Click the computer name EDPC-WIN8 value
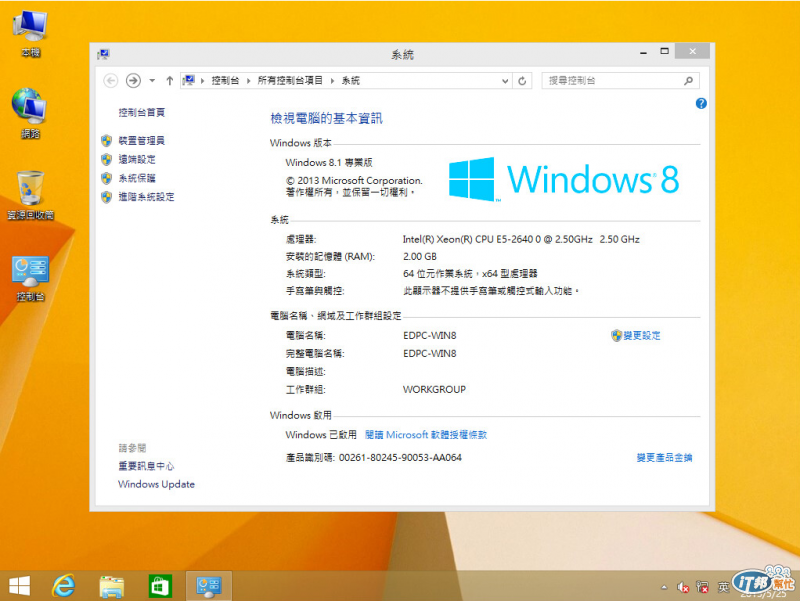This screenshot has height=601, width=800. click(430, 335)
